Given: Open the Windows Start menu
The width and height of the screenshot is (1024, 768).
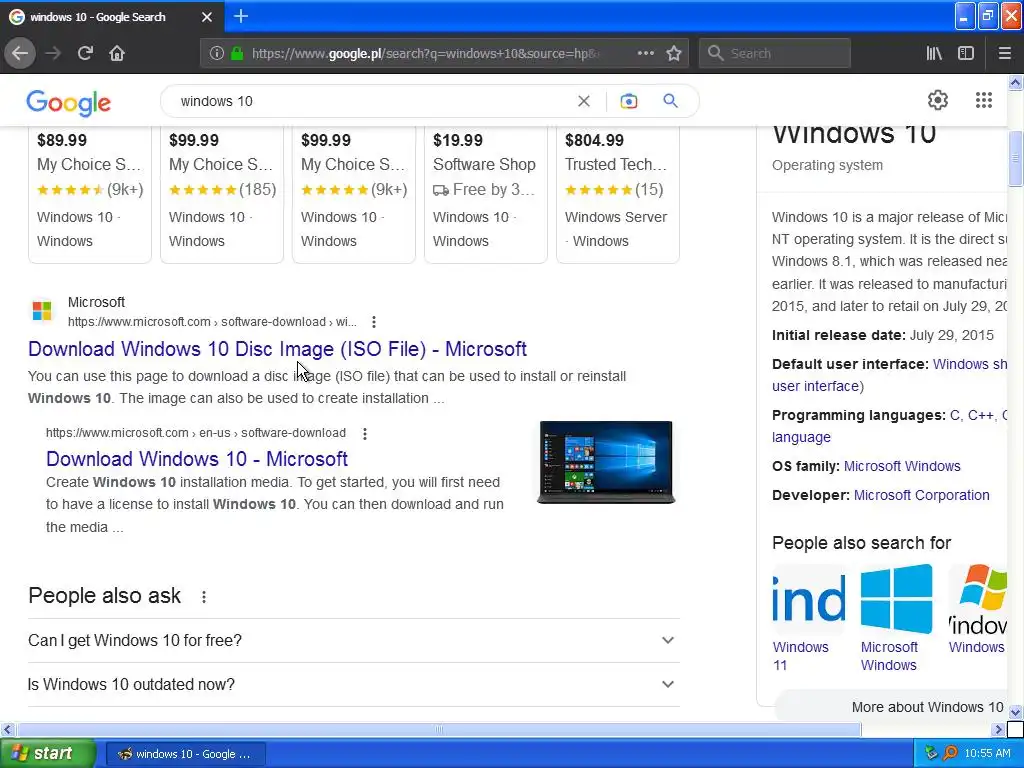Looking at the screenshot, I should (x=47, y=753).
